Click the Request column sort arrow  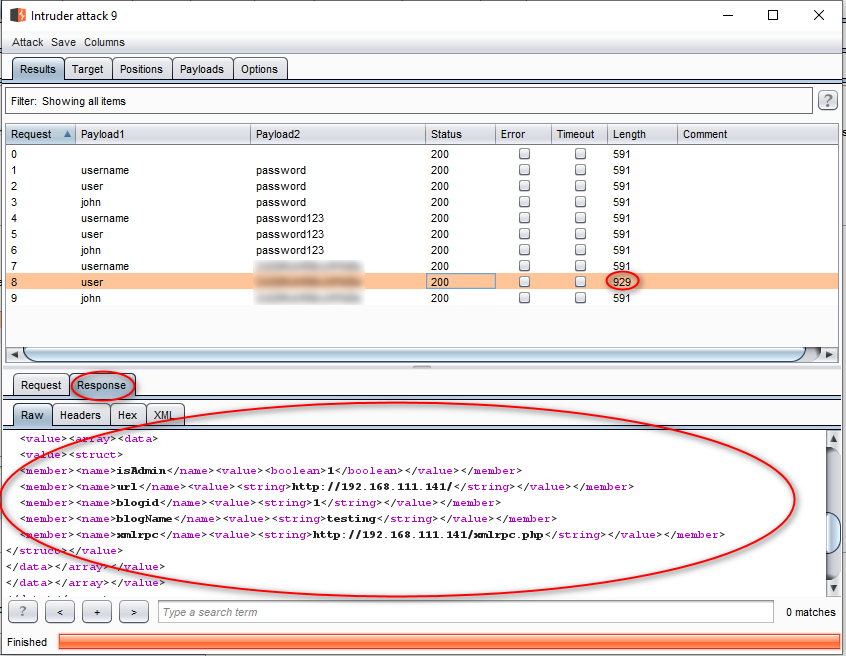(x=67, y=134)
